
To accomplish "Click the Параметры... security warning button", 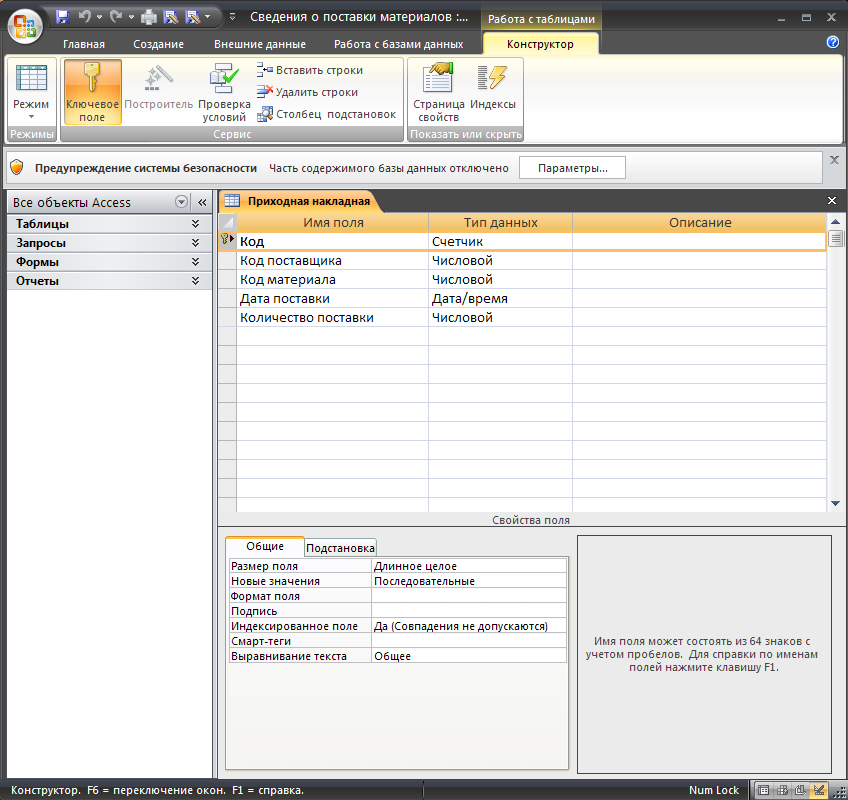I will (x=572, y=168).
